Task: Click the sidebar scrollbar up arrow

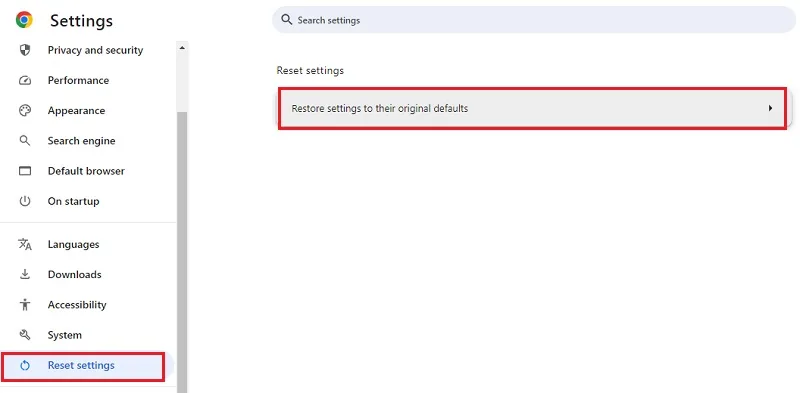Action: point(182,47)
